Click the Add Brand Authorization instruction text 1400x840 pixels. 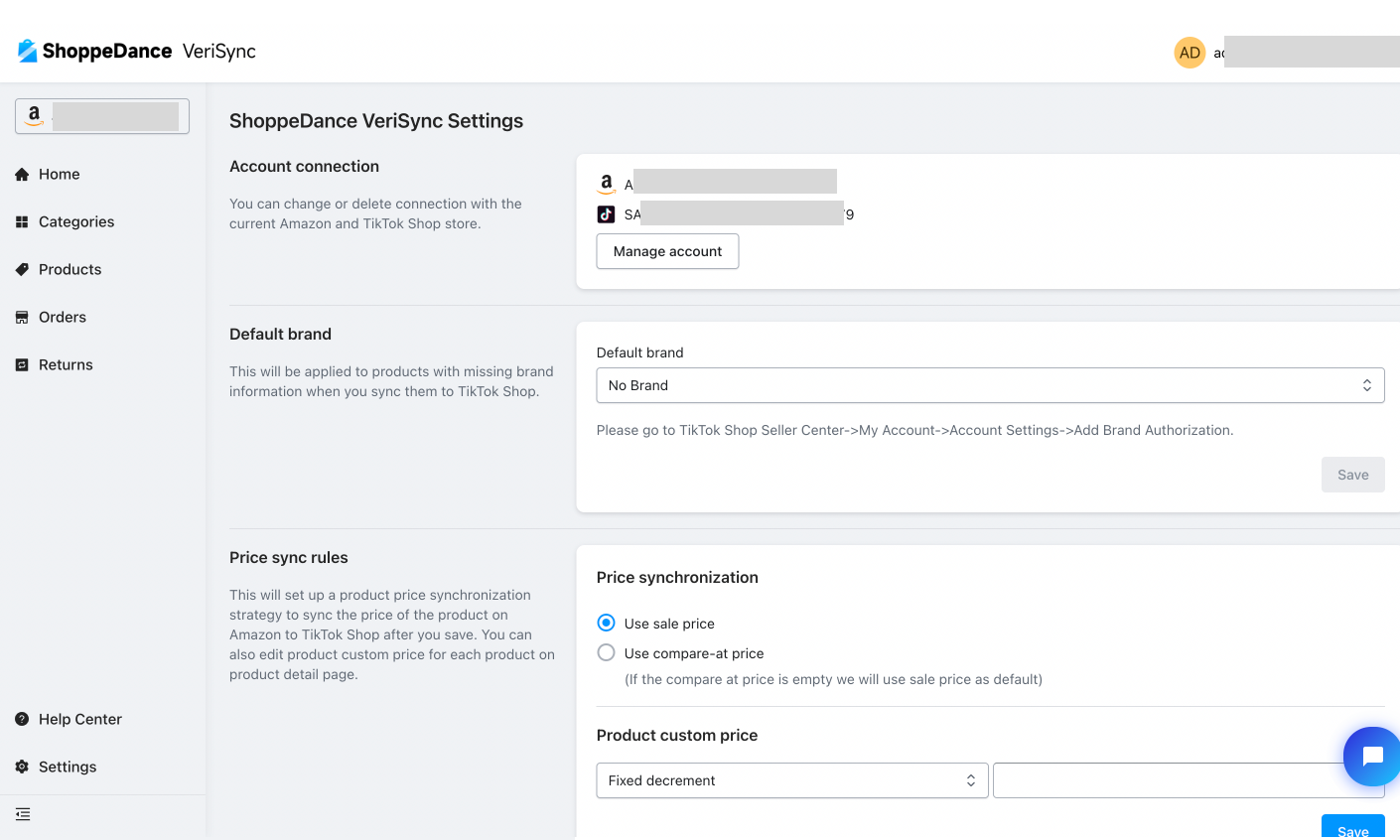[x=914, y=430]
